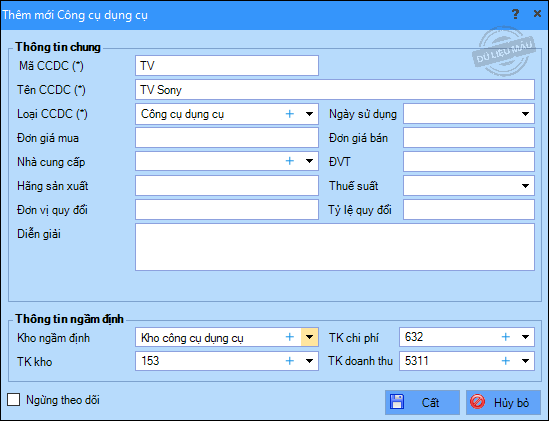
Task: Click into the Đơn giá mua field
Action: [227, 138]
